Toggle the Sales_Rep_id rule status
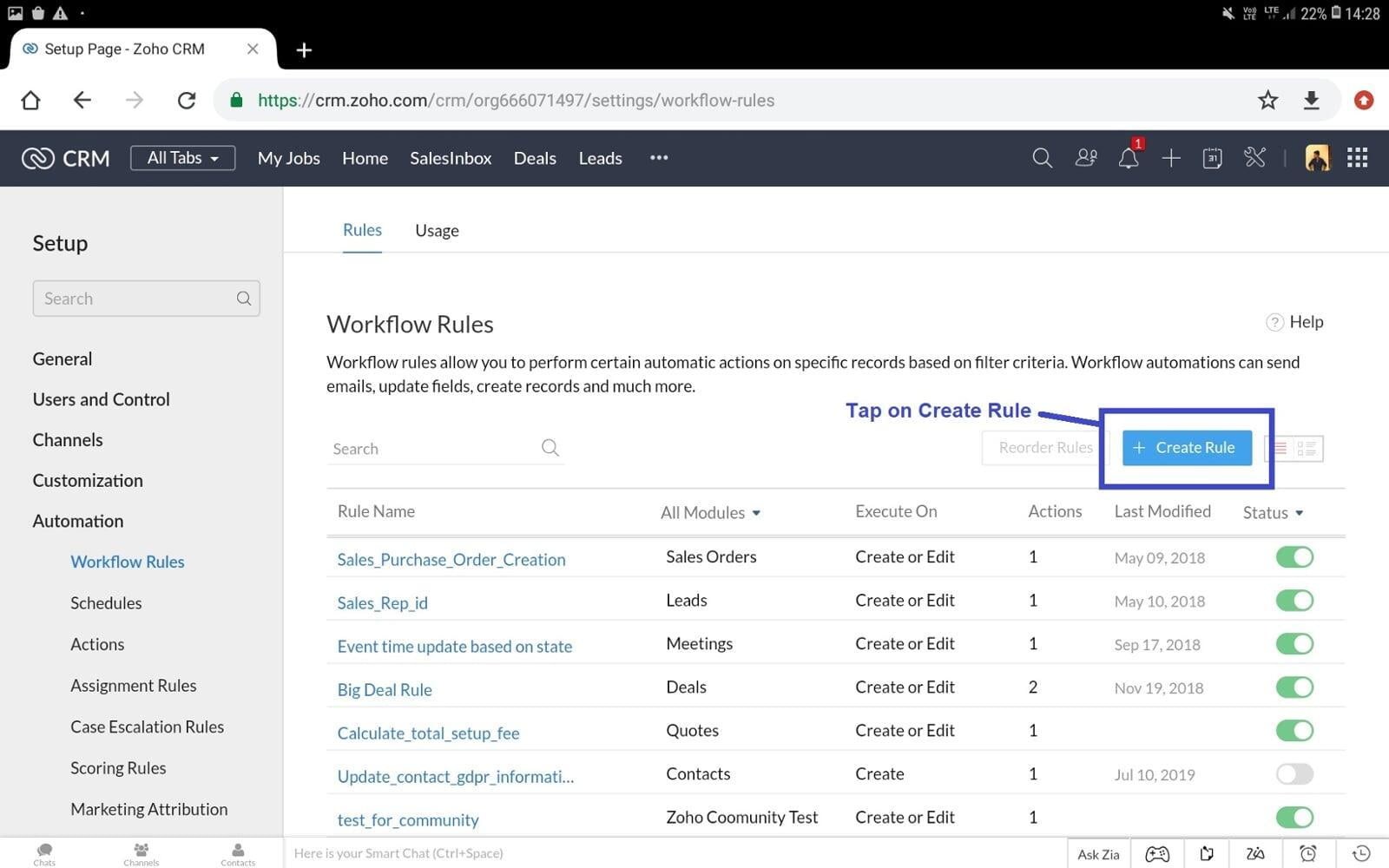The height and width of the screenshot is (868, 1389). [x=1294, y=601]
